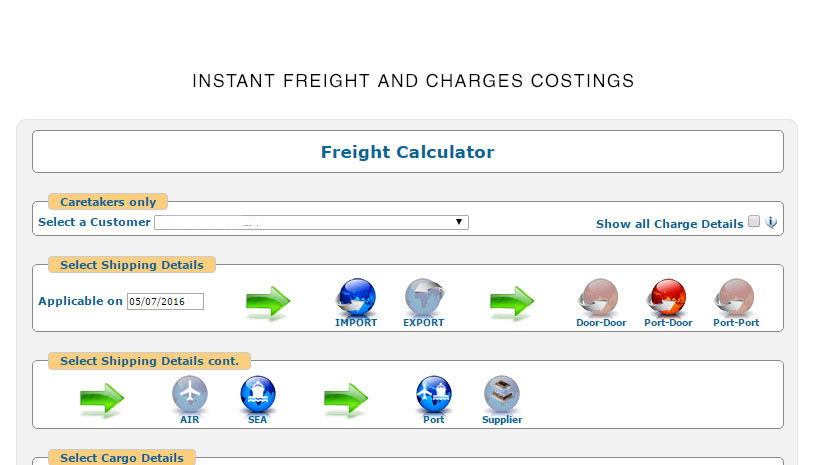Click the Applicable on date field
Screen dimensions: 819x465
165,301
